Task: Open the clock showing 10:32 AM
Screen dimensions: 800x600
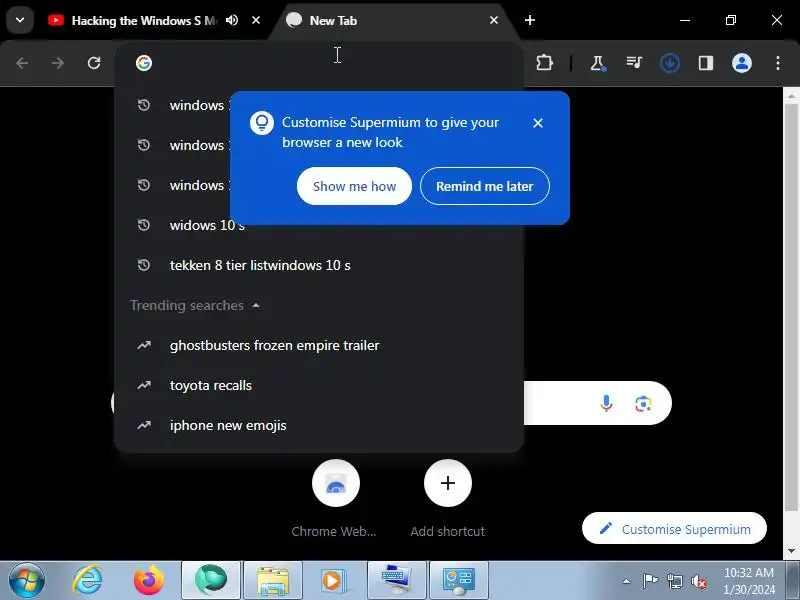Action: [x=748, y=581]
